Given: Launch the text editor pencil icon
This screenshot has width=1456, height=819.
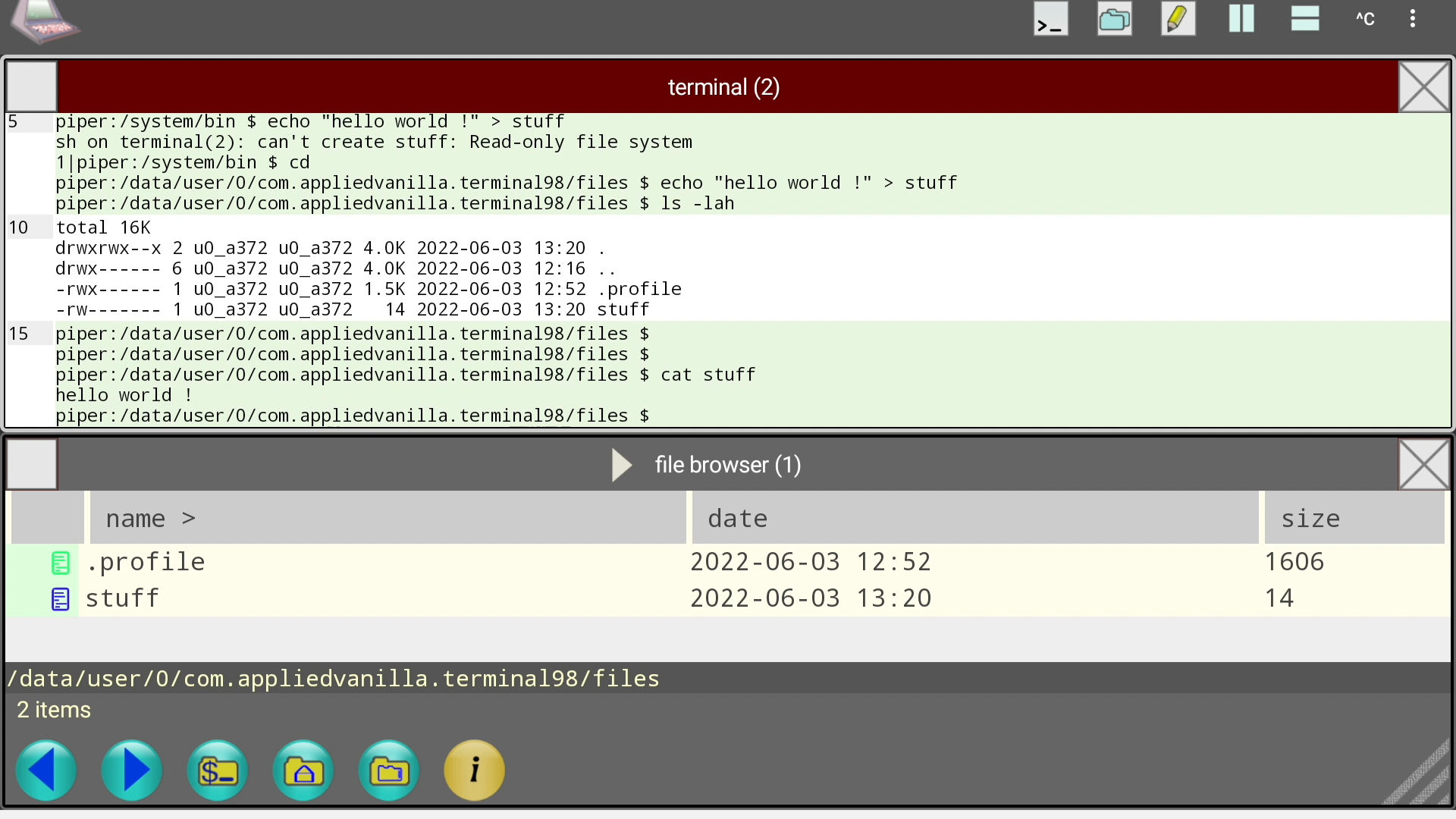Looking at the screenshot, I should [x=1178, y=19].
